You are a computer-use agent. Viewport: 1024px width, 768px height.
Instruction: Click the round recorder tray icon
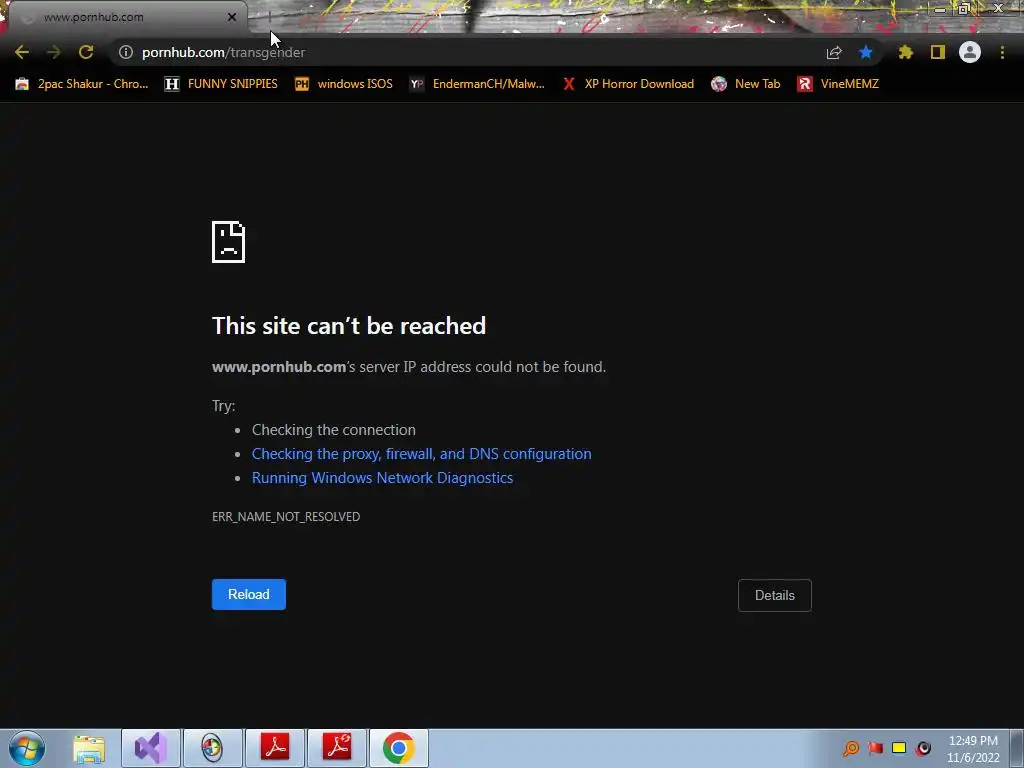click(x=923, y=748)
